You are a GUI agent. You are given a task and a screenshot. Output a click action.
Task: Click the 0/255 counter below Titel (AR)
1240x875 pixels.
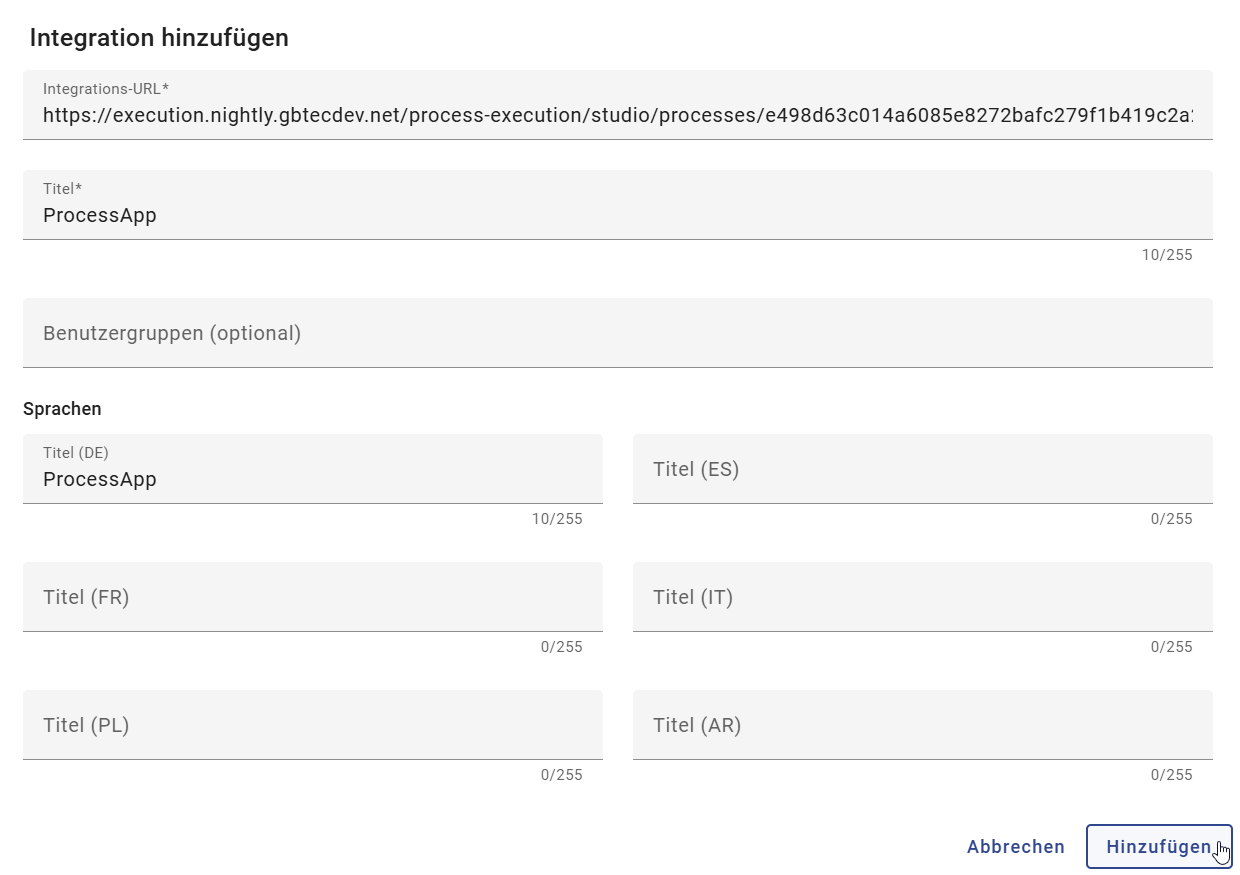click(x=1174, y=775)
